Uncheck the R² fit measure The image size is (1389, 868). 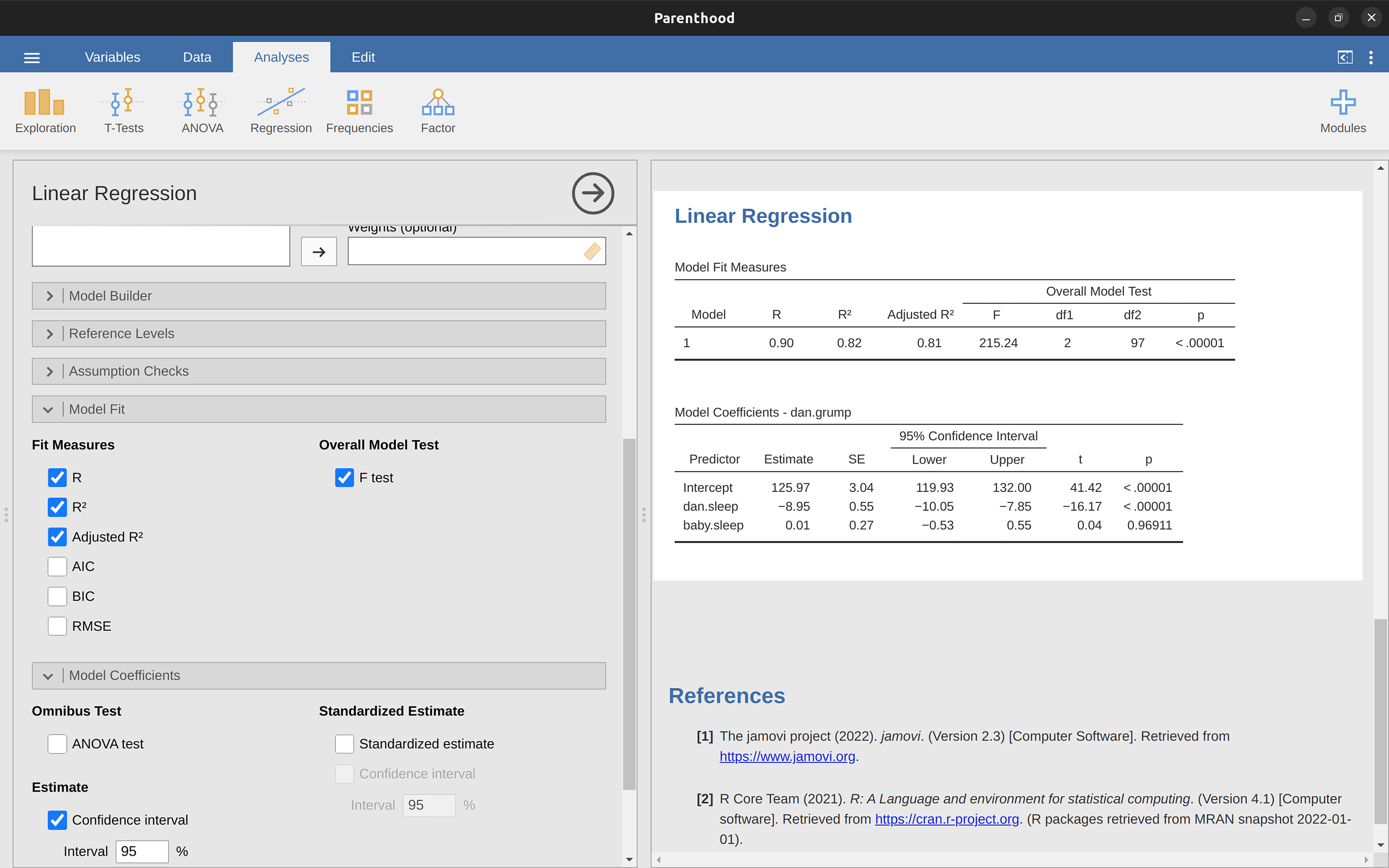pyautogui.click(x=57, y=507)
